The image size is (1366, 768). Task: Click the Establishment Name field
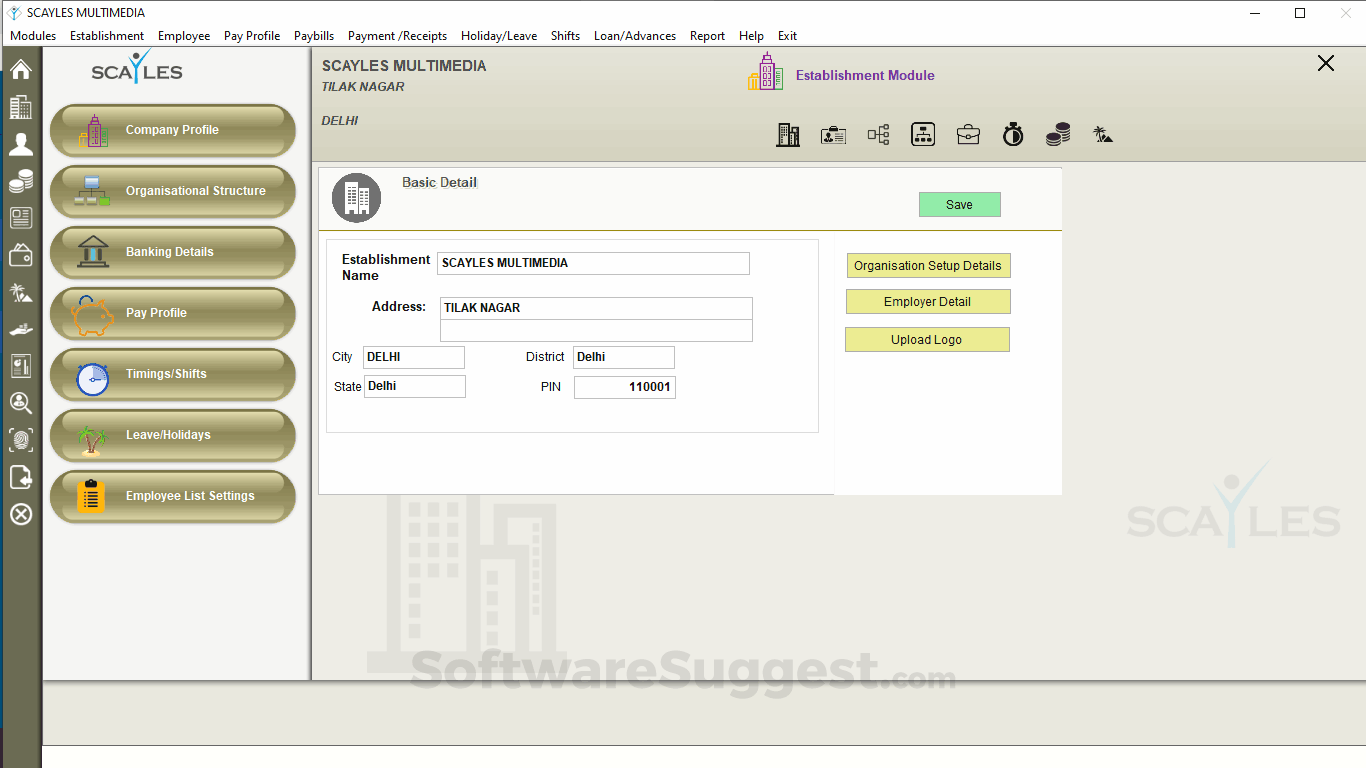(593, 263)
